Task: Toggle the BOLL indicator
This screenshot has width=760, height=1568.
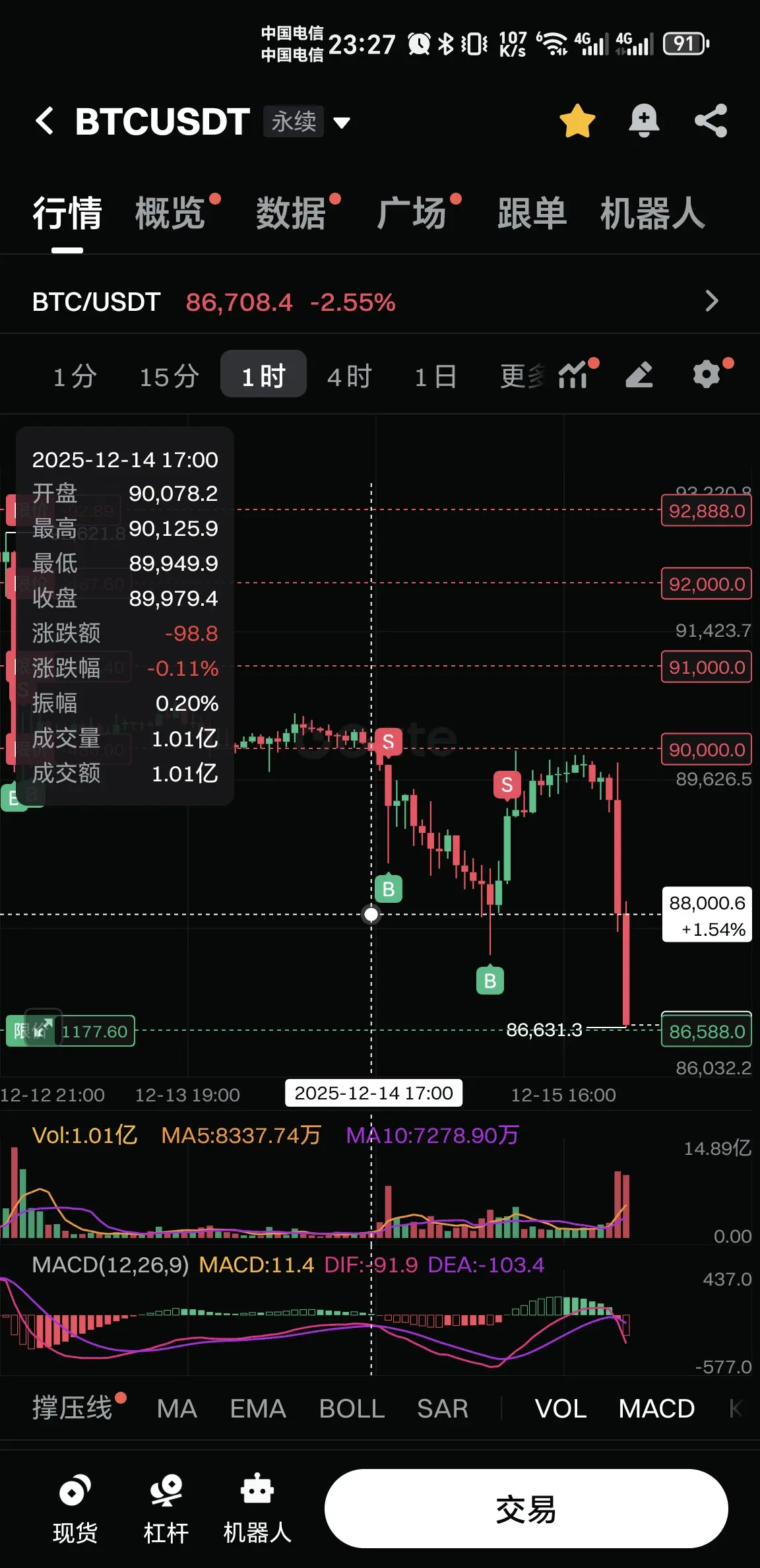Action: click(x=352, y=1408)
